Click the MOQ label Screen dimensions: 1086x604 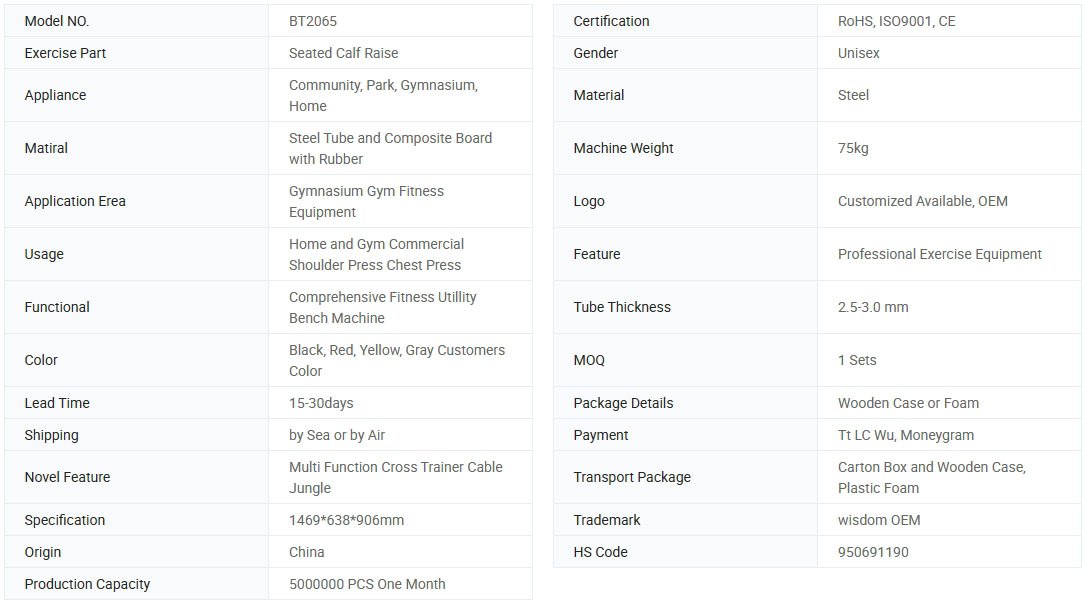point(589,360)
